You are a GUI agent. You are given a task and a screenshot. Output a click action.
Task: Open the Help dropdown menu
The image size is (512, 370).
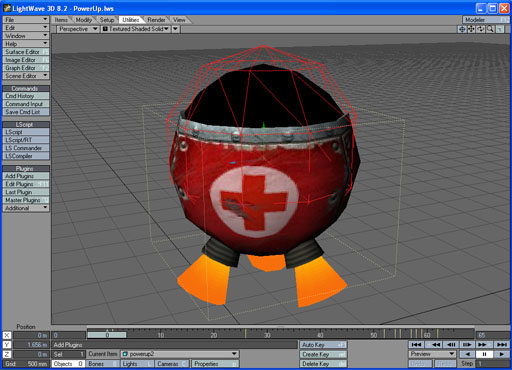point(26,44)
